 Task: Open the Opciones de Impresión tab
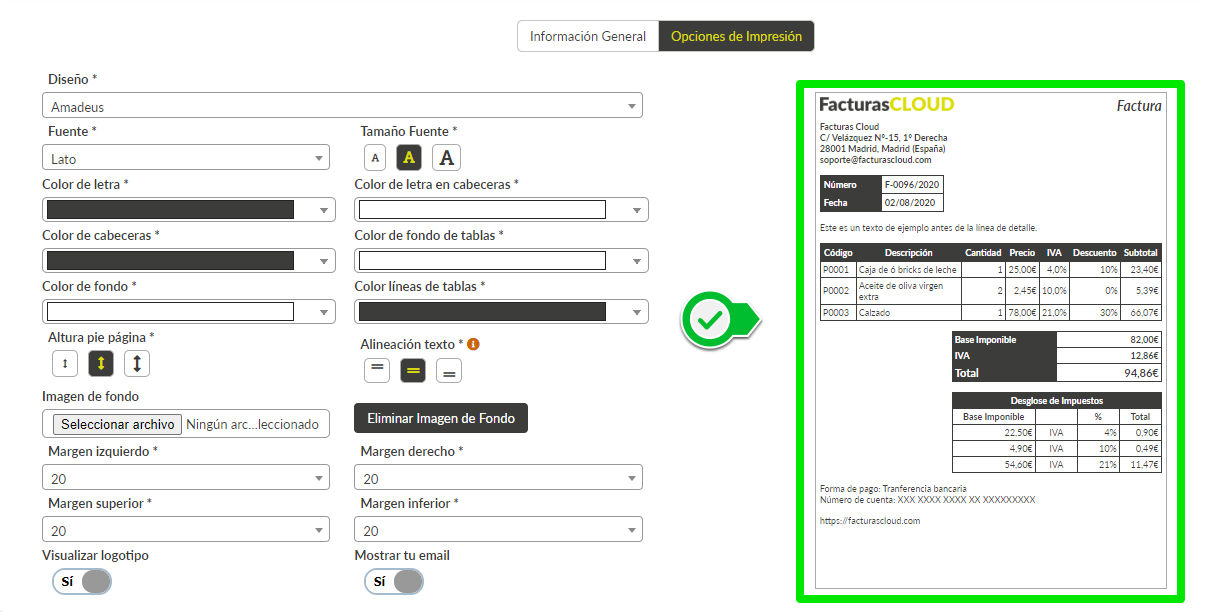[736, 36]
